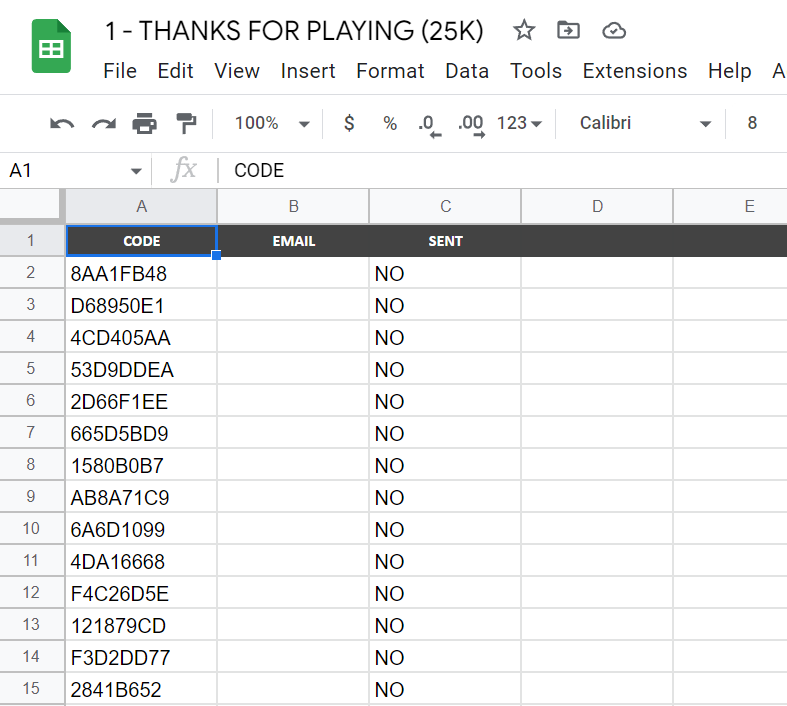Viewport: 787px width, 706px height.
Task: Select cell with code 2841B652
Action: (x=142, y=689)
